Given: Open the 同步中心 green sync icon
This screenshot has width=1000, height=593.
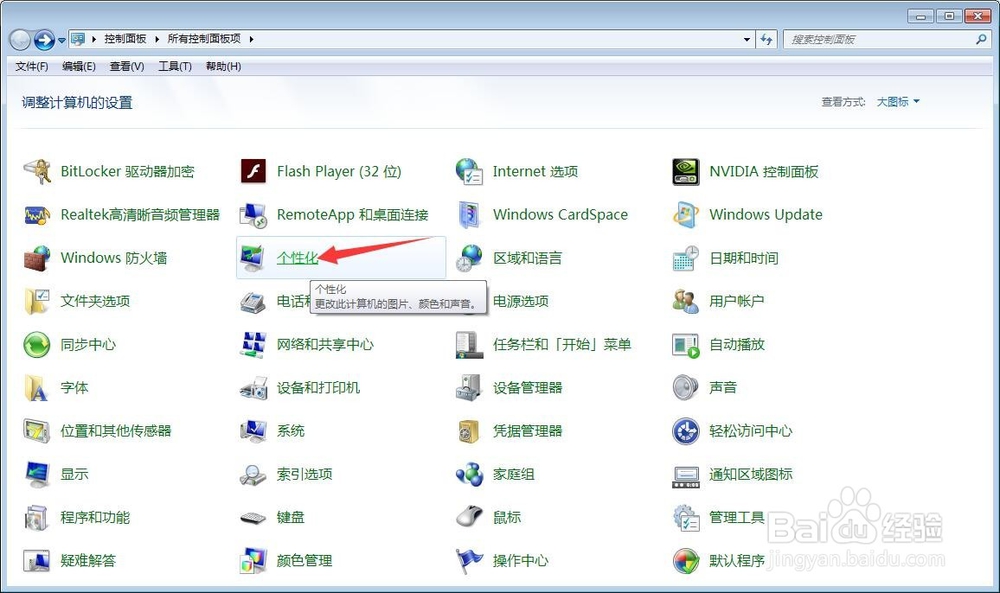Looking at the screenshot, I should [37, 345].
